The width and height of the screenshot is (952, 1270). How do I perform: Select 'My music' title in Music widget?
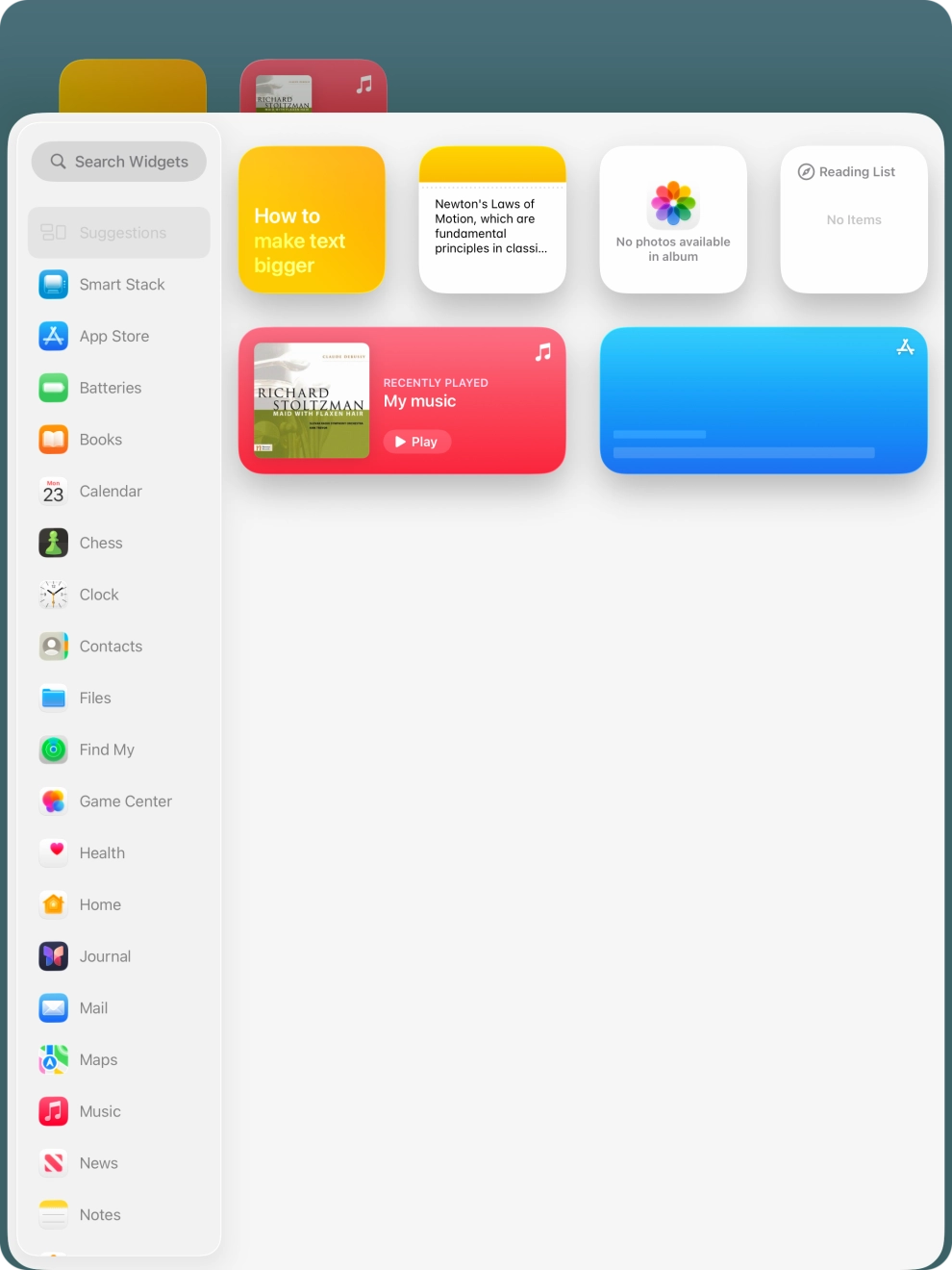(419, 401)
